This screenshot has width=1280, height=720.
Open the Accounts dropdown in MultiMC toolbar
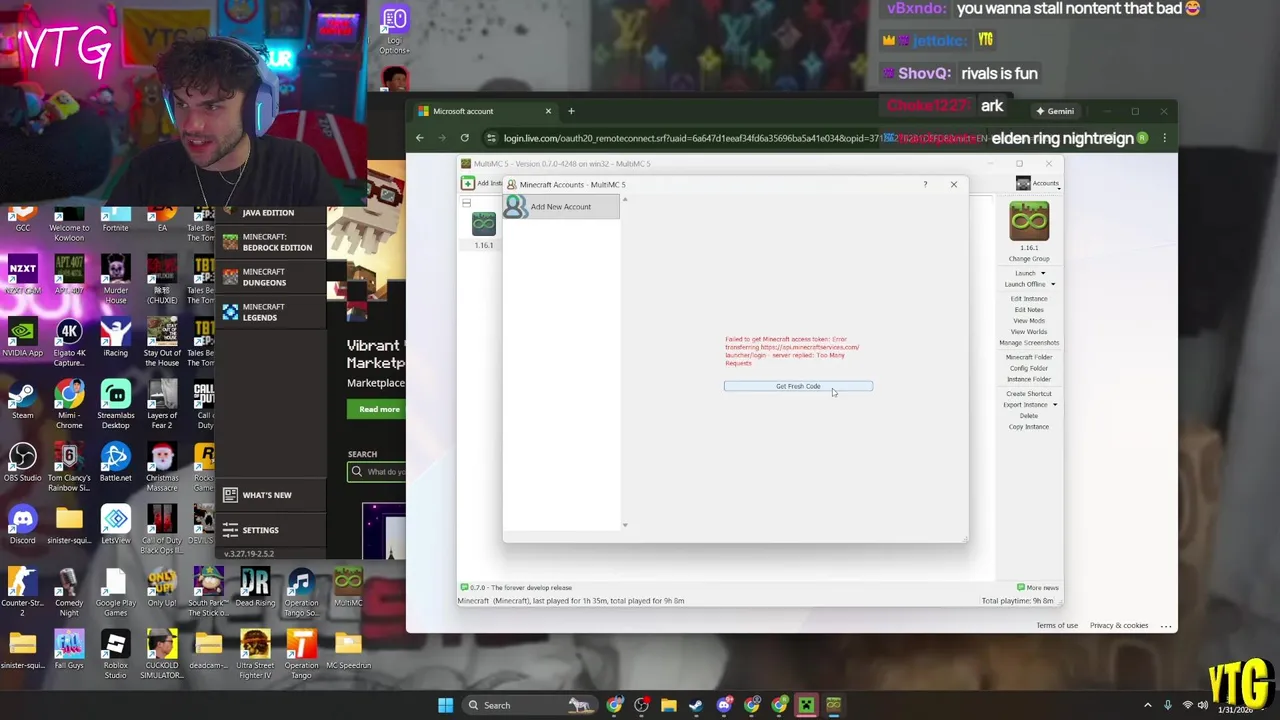click(x=1038, y=183)
